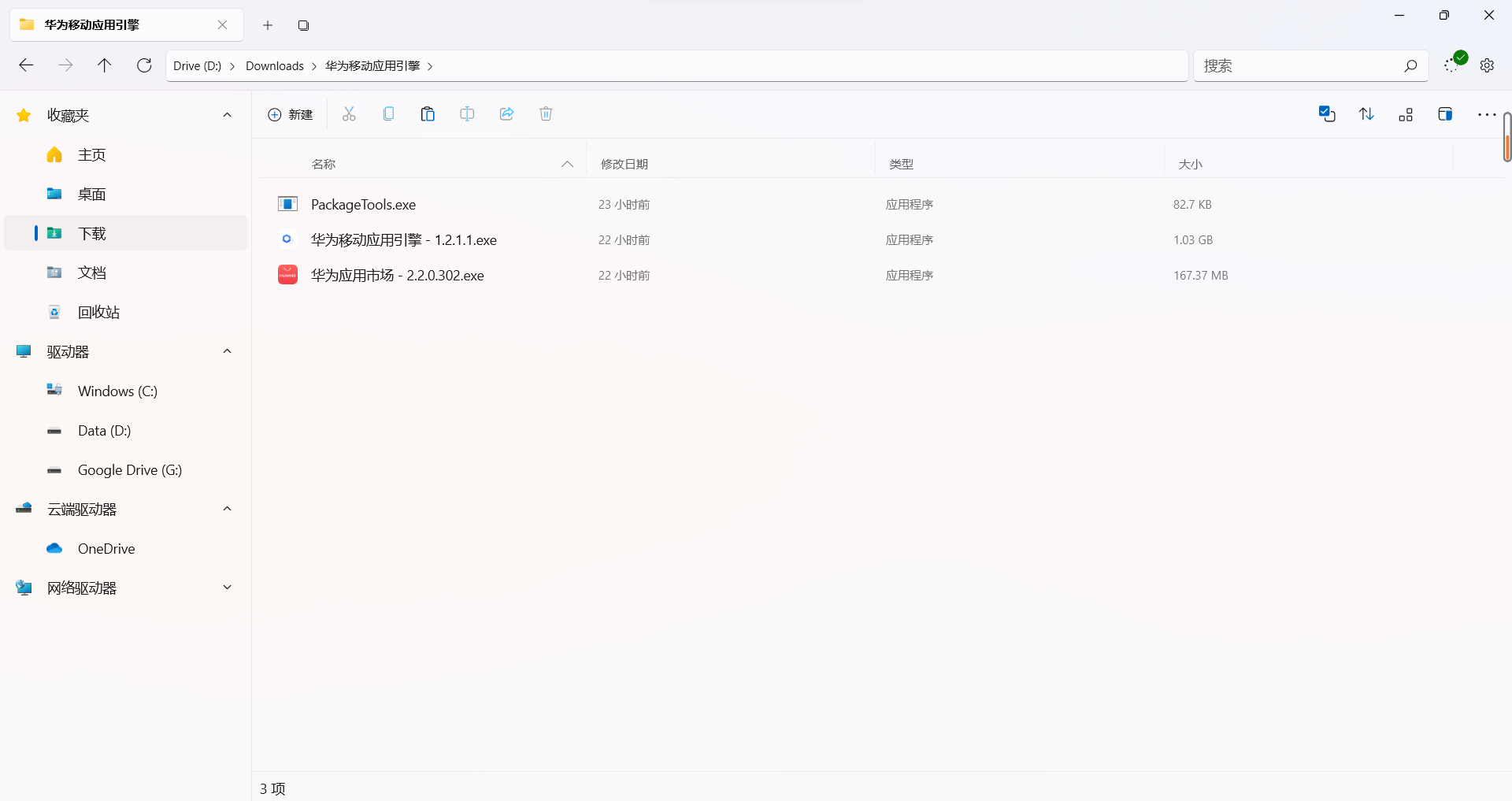Open 桌面 desktop in sidebar

coord(126,194)
